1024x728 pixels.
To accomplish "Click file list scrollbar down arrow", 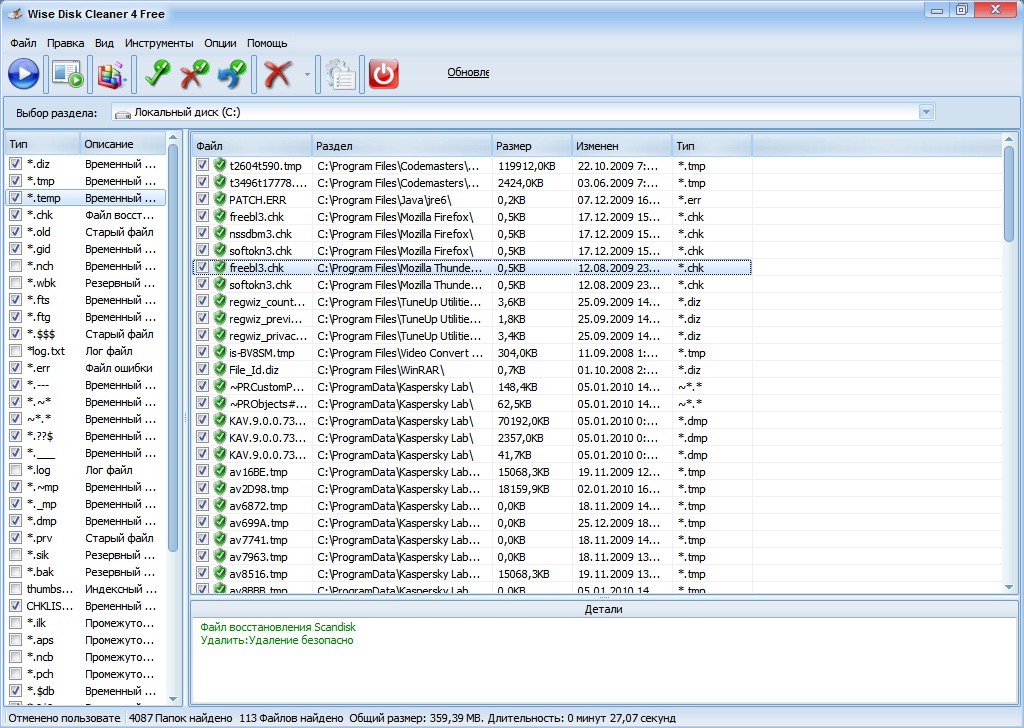I will point(1009,588).
